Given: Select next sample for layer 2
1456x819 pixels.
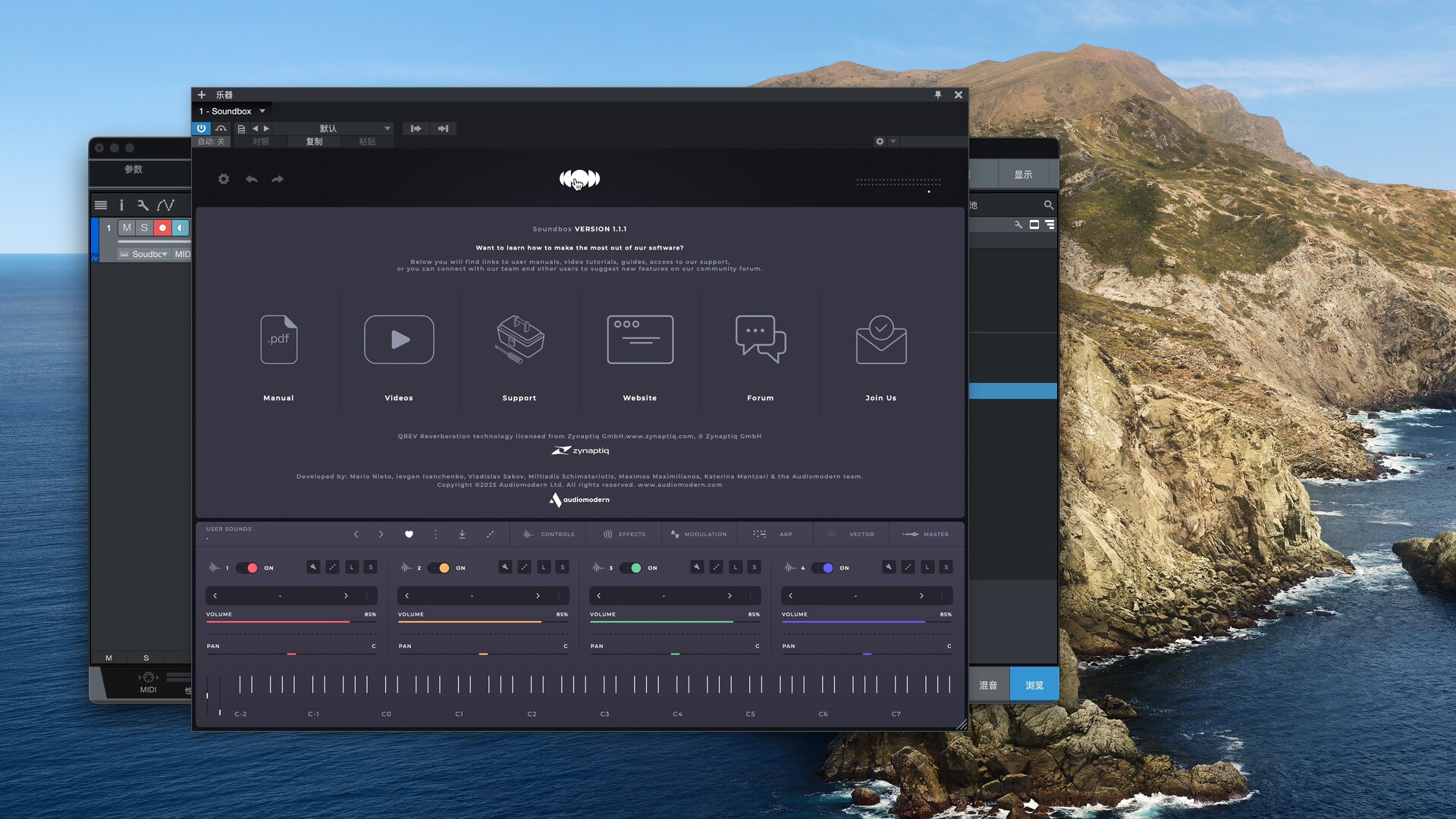Looking at the screenshot, I should pyautogui.click(x=538, y=596).
